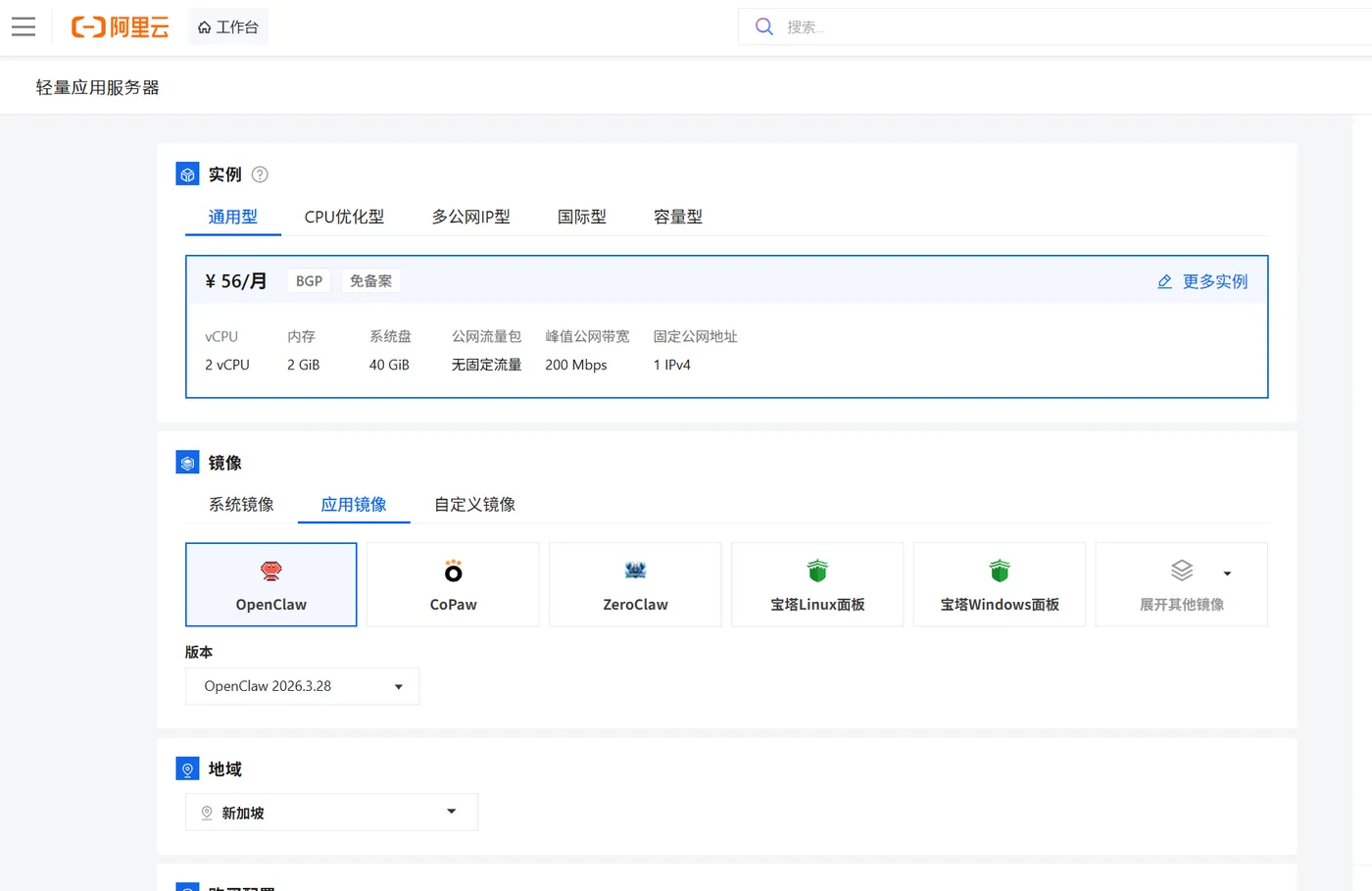Click the ZeroClaw logo icon
Image resolution: width=1372 pixels, height=891 pixels.
point(635,570)
